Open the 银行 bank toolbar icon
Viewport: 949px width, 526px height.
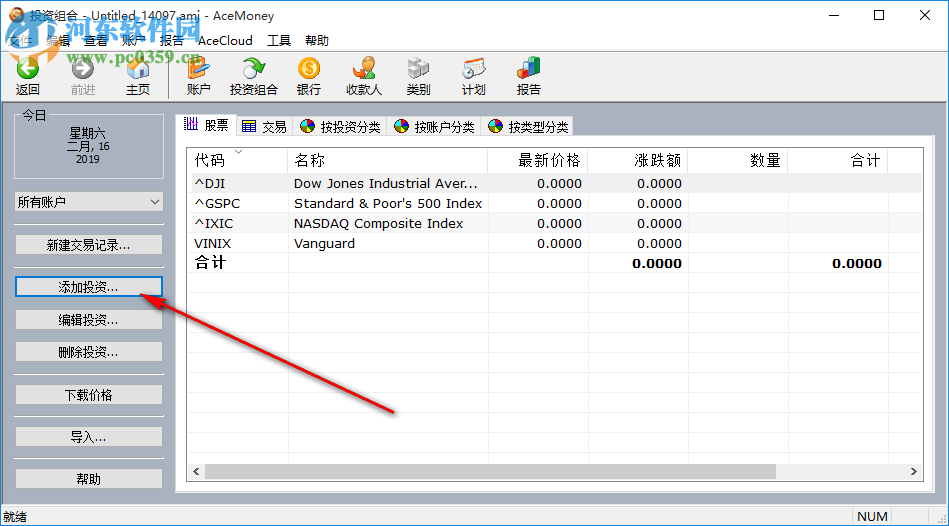coord(309,76)
